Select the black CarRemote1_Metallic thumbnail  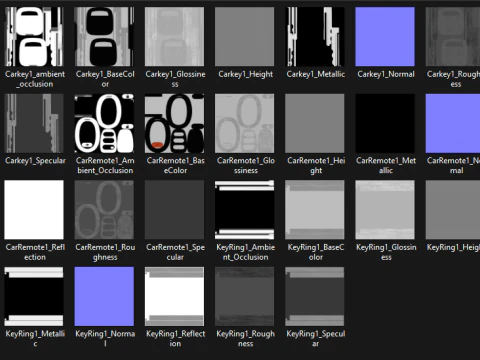point(385,123)
